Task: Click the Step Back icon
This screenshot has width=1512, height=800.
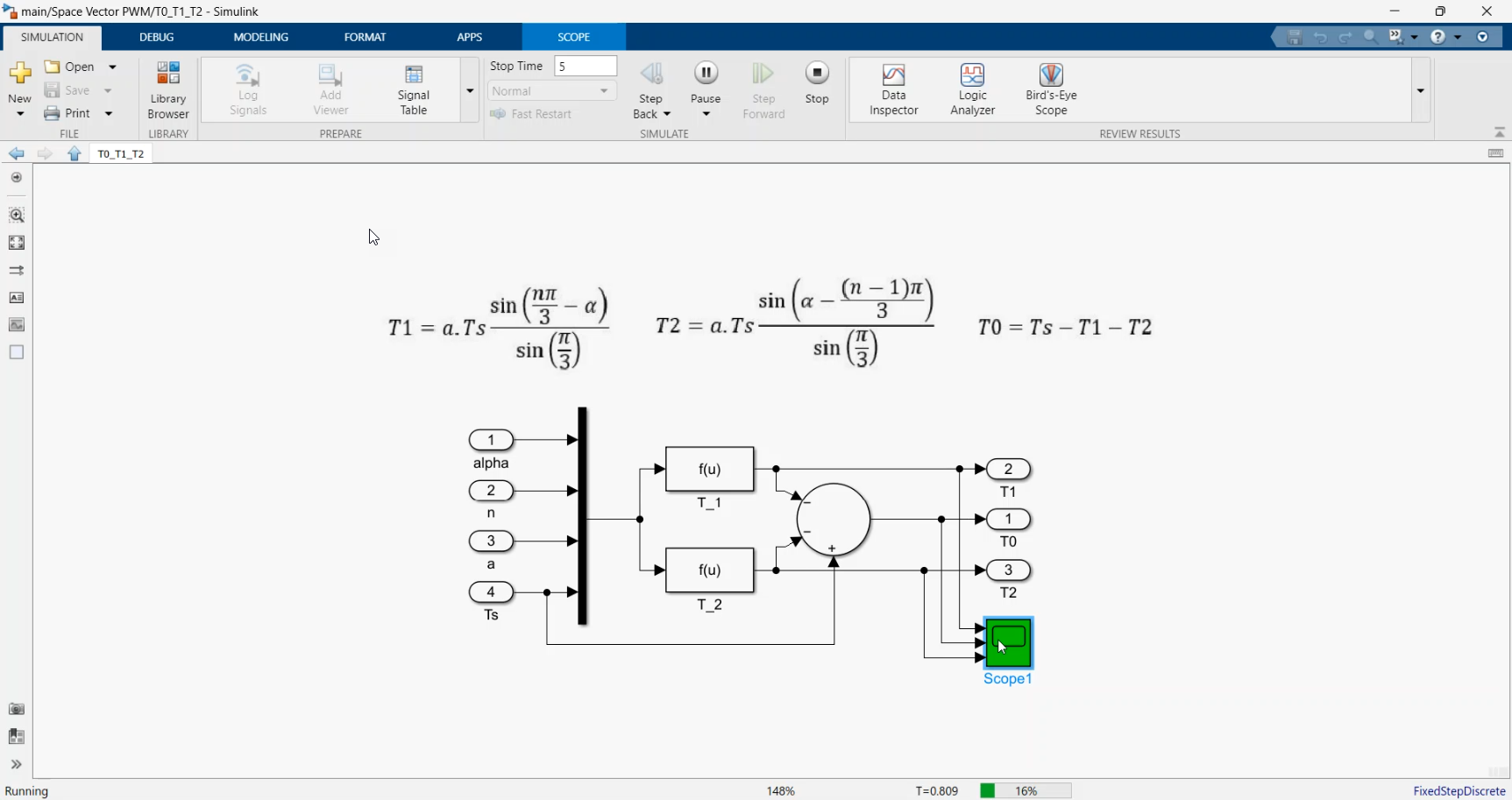Action: (651, 74)
